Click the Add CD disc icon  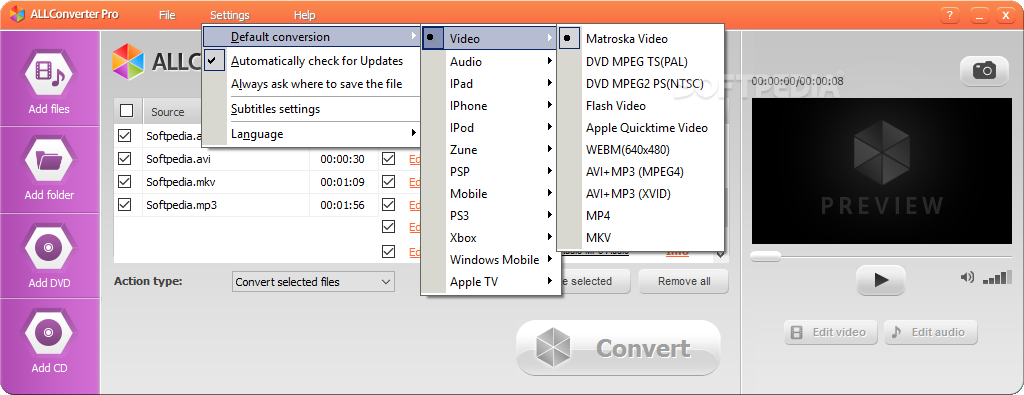[x=49, y=333]
